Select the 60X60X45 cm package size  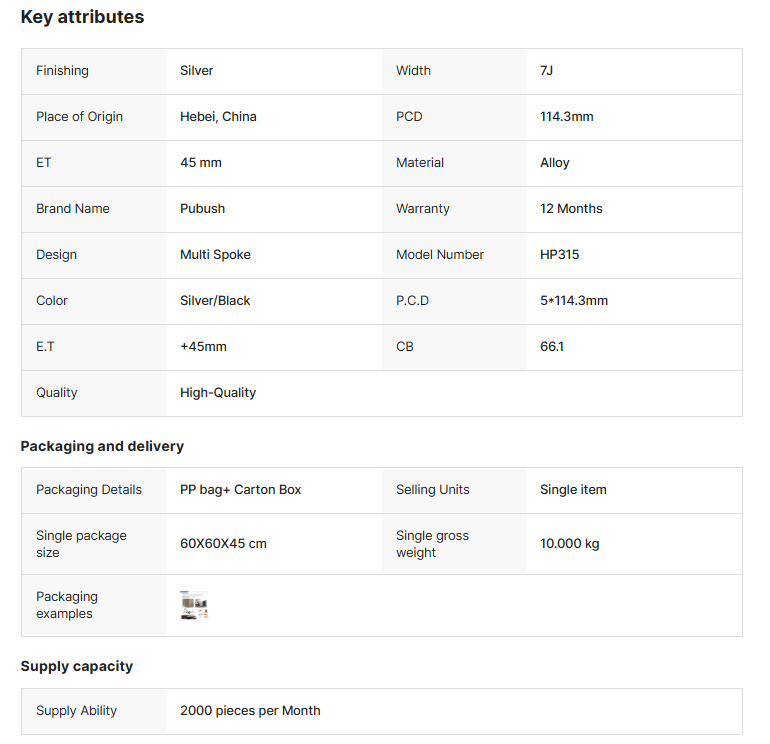[x=223, y=544]
